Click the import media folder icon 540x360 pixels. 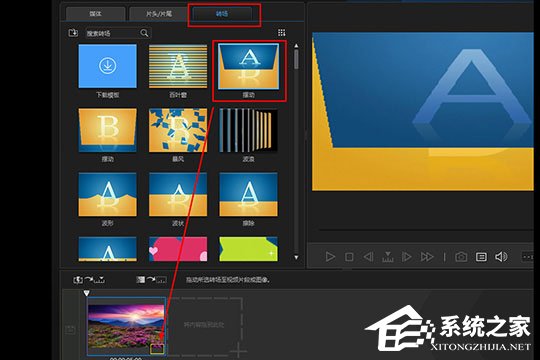coord(73,33)
